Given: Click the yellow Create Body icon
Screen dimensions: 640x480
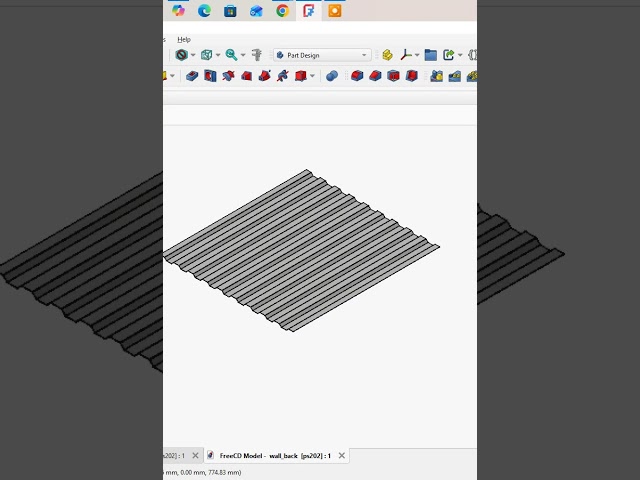Looking at the screenshot, I should point(387,55).
